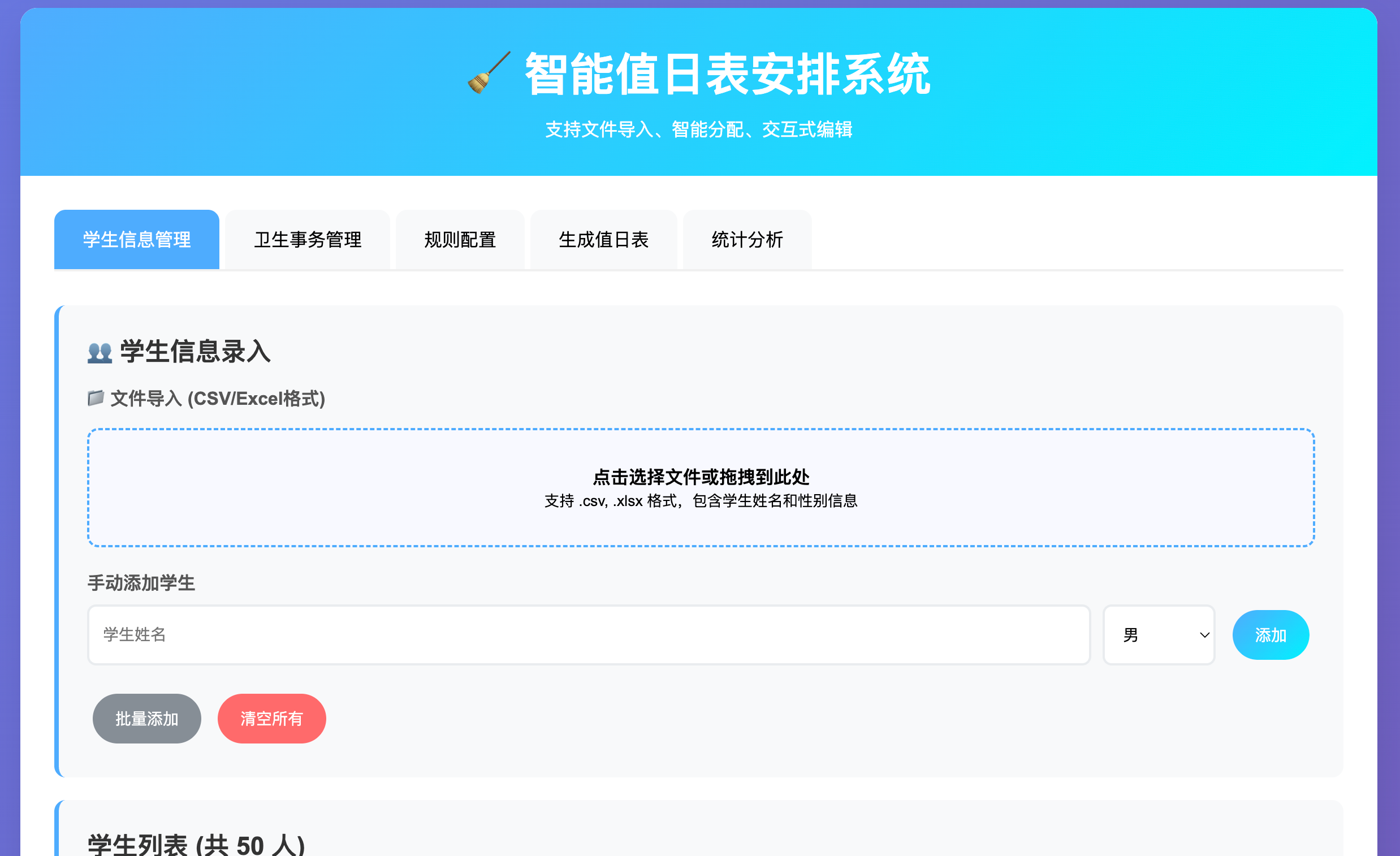Go to the 规则配置 tab
Screen dimensions: 1400x856
pos(460,239)
